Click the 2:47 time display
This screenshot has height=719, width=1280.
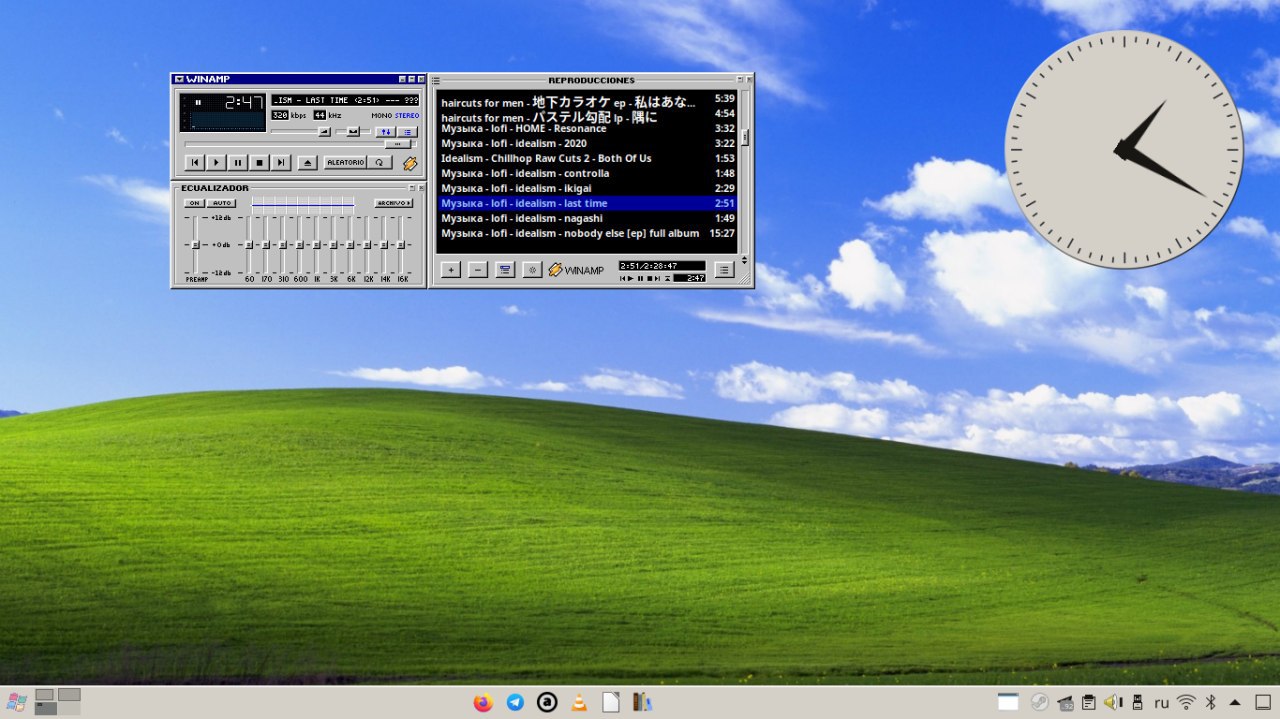(x=244, y=102)
